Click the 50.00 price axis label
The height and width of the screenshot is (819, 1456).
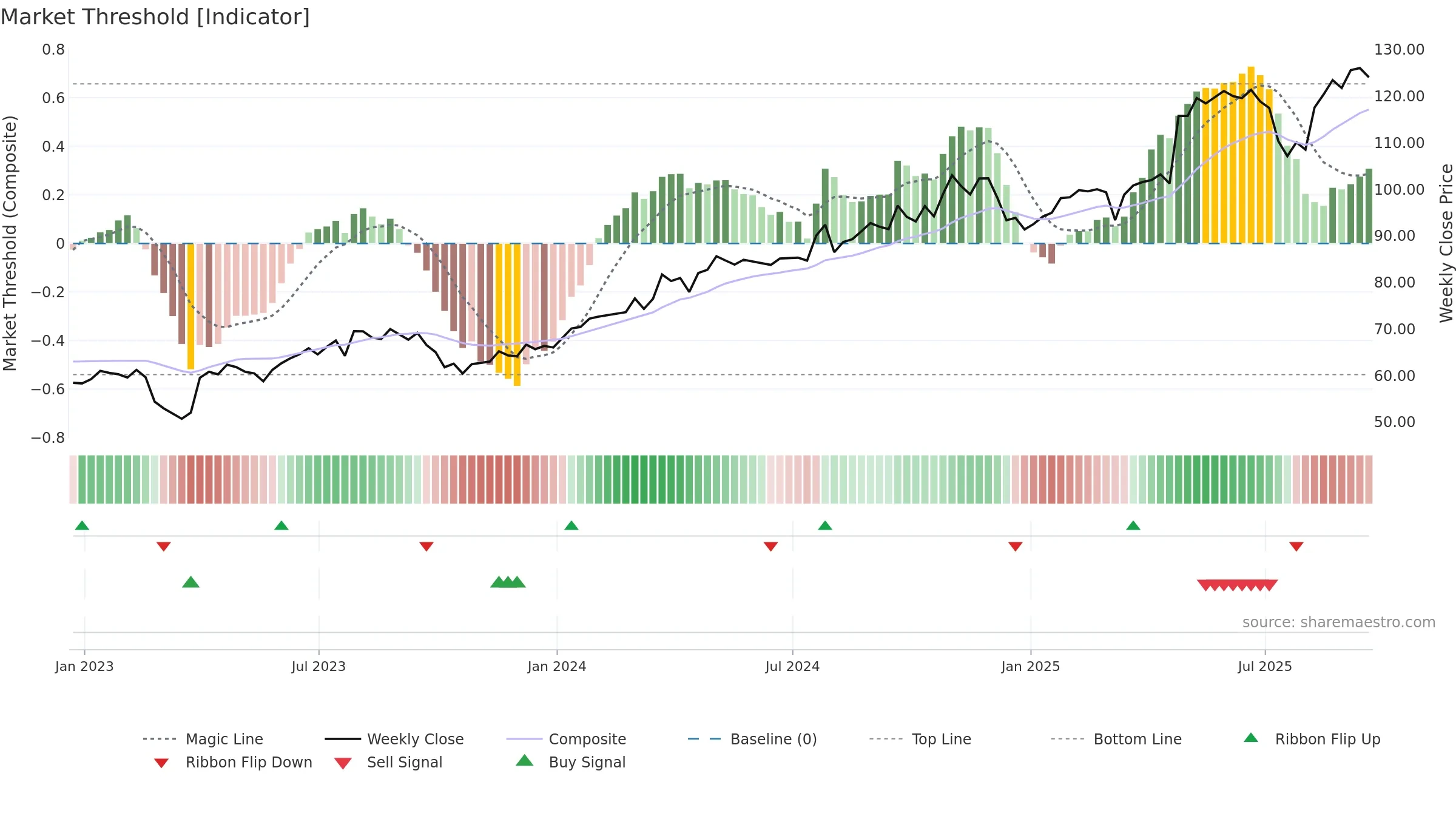pos(1394,422)
